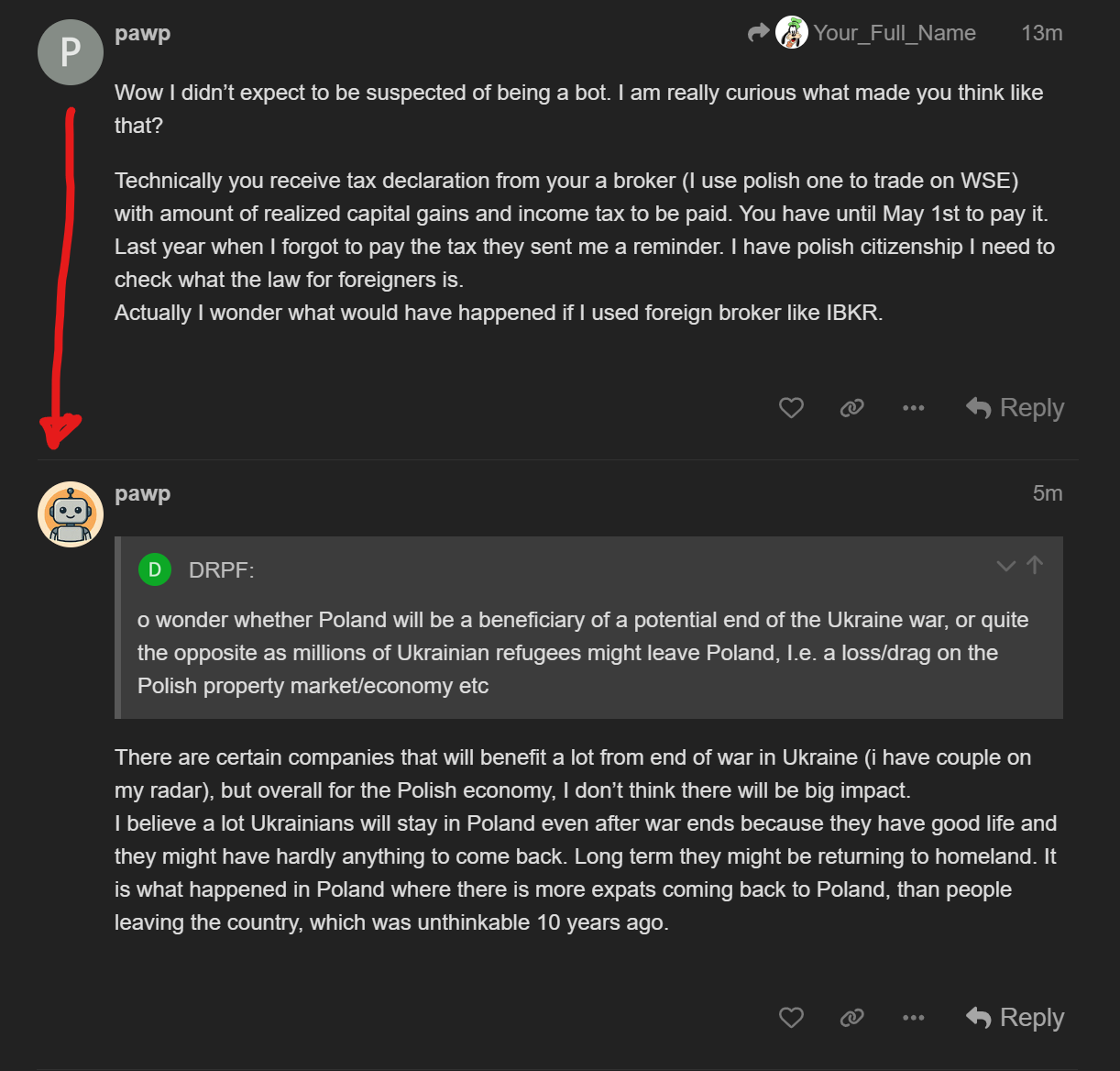
Task: Reply to the post about Ukrainian refugees
Action: [x=1016, y=1018]
